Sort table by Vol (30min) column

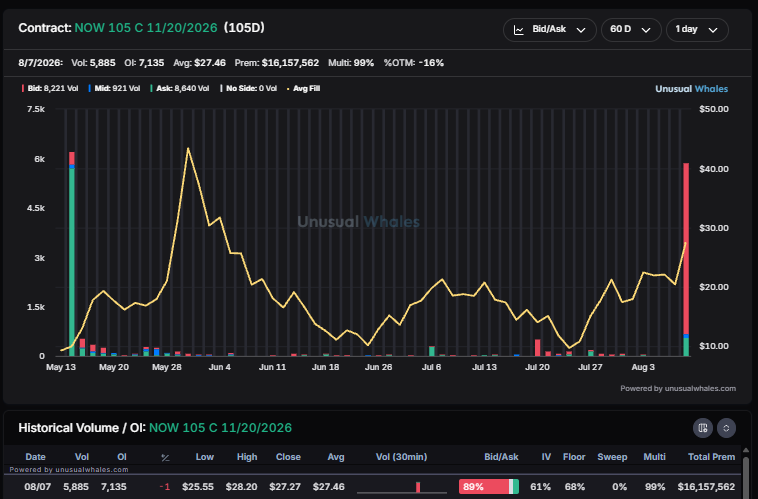click(x=401, y=457)
